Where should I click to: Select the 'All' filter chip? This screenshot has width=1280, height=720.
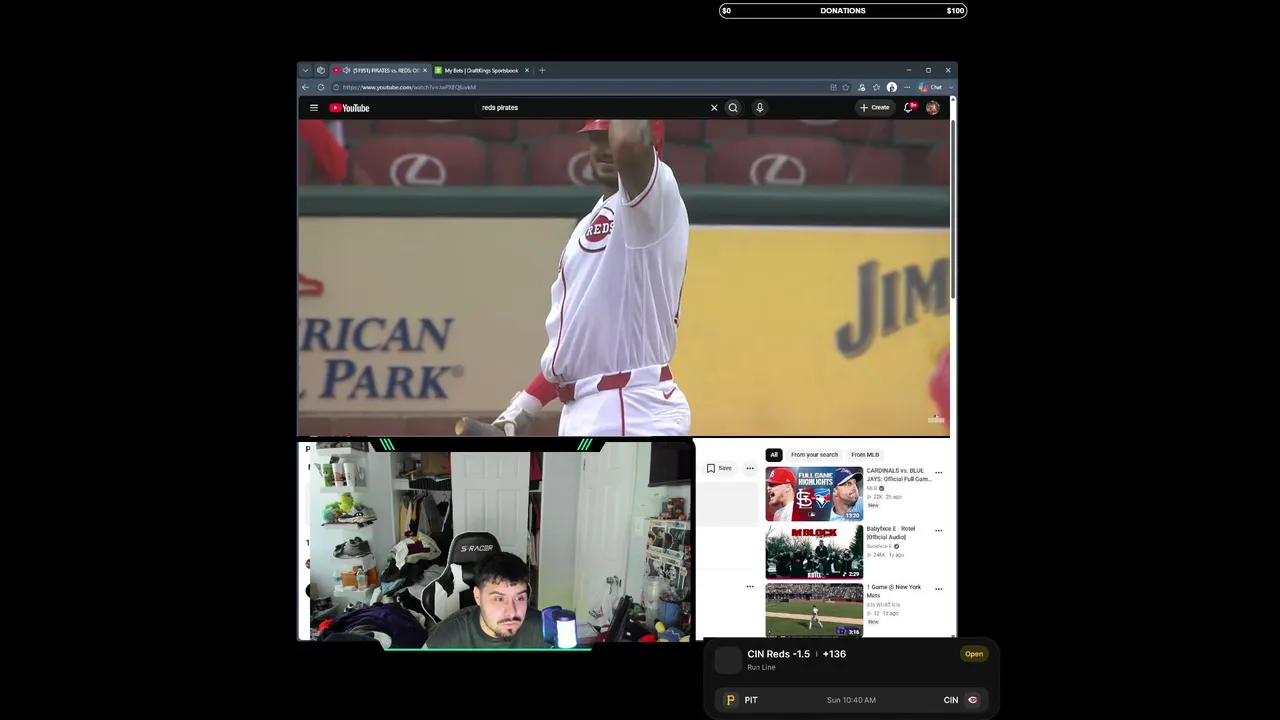point(773,455)
